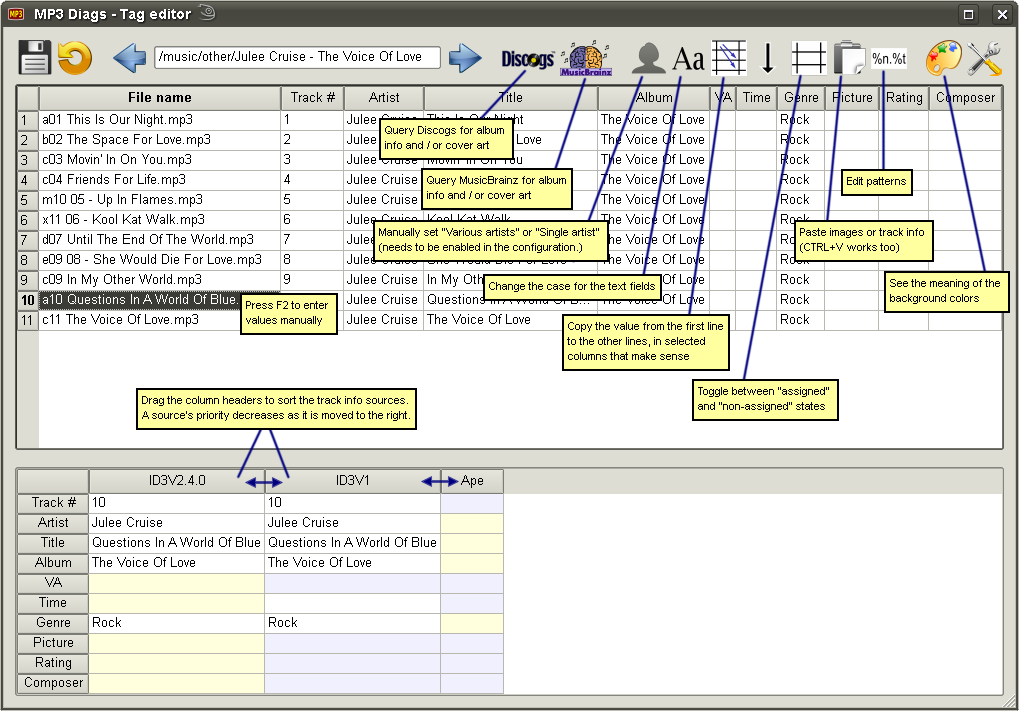The height and width of the screenshot is (711, 1019).
Task: Query MusicBrainz for album info
Action: coord(586,59)
